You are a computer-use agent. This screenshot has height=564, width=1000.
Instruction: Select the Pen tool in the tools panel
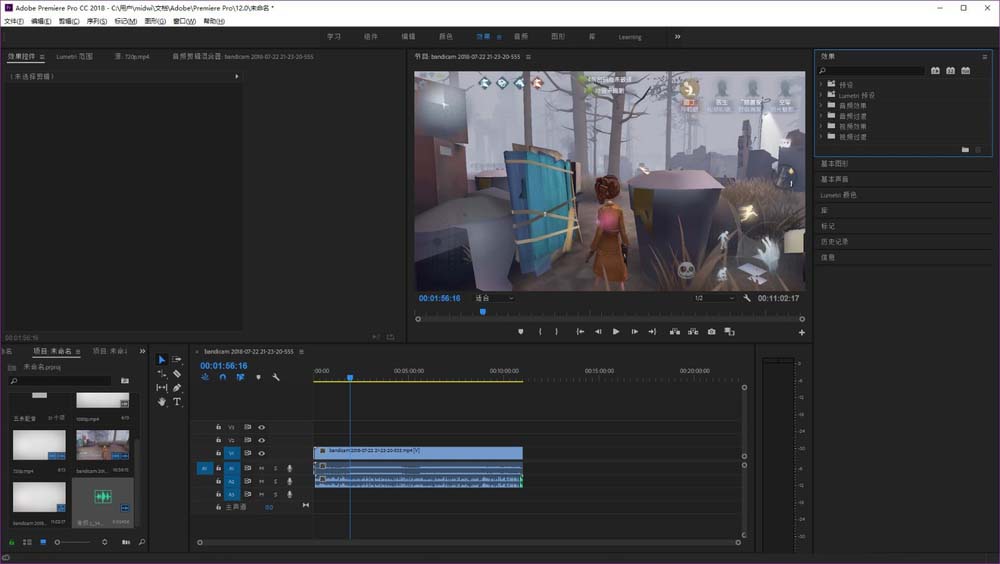(177, 387)
